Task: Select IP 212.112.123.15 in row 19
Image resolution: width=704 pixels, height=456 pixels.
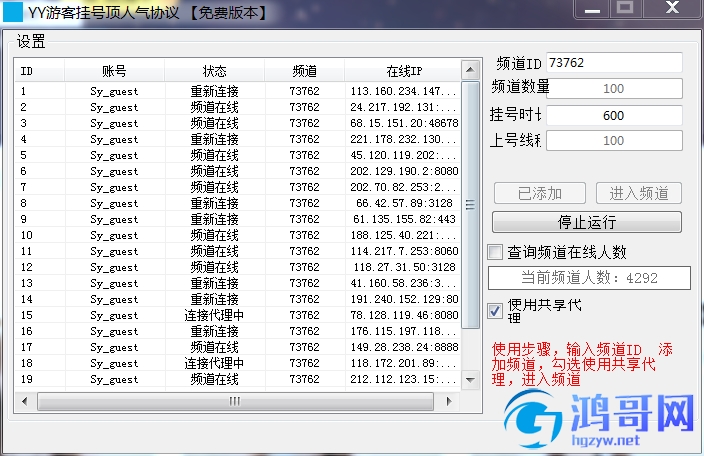Action: pyautogui.click(x=403, y=379)
